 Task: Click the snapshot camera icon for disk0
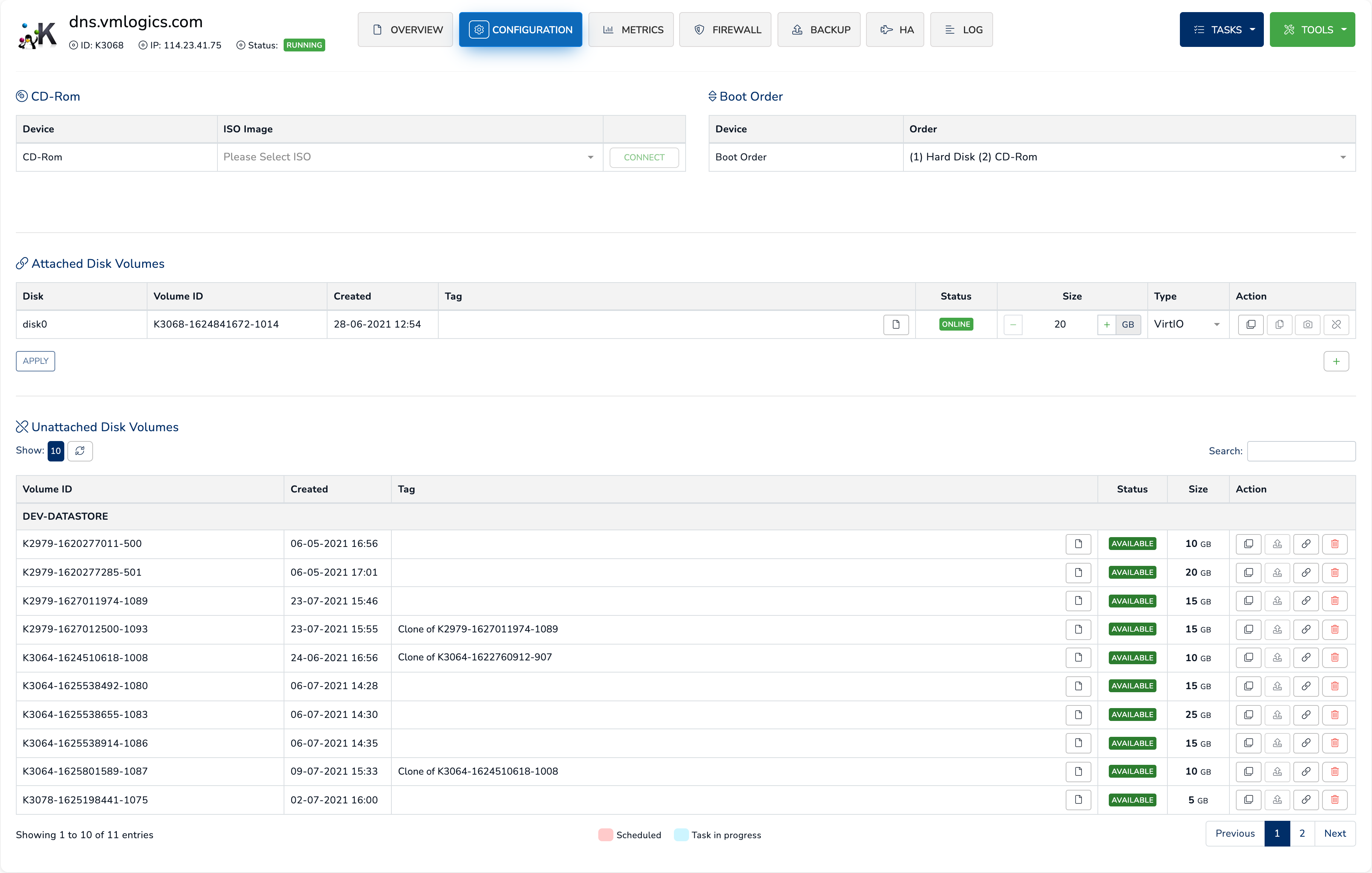pos(1308,324)
